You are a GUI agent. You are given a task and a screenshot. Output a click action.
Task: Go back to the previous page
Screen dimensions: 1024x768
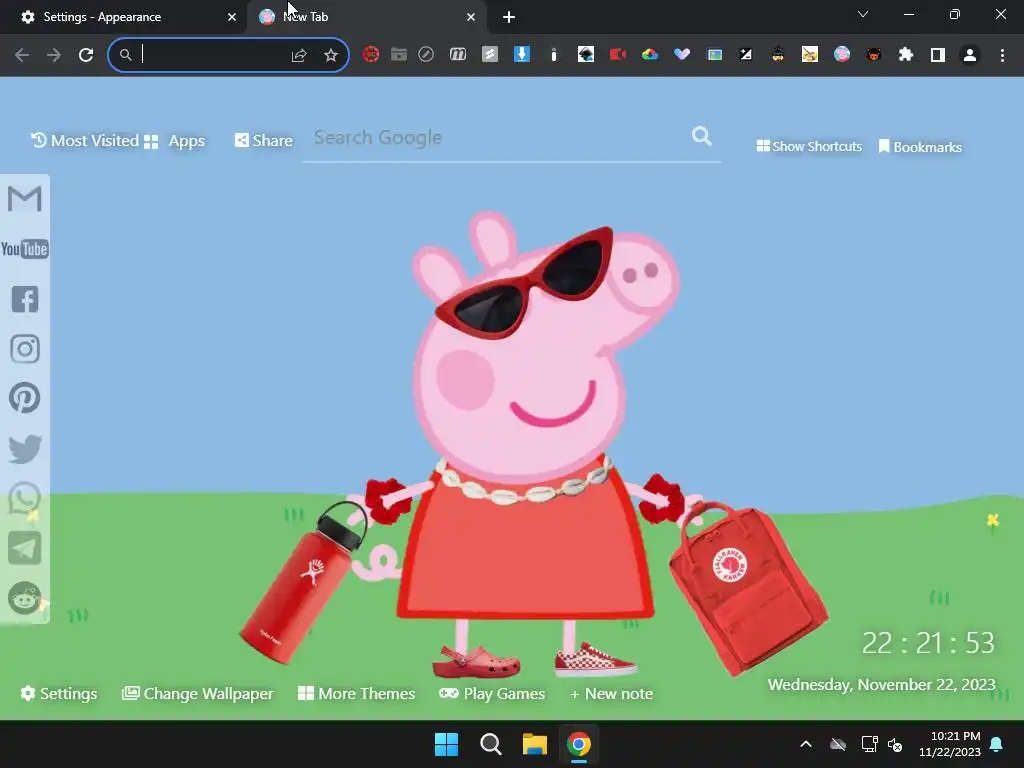(x=22, y=55)
